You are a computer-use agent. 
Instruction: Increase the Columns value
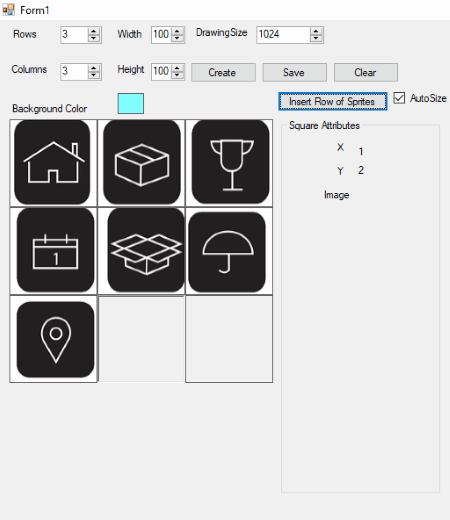coord(94,68)
